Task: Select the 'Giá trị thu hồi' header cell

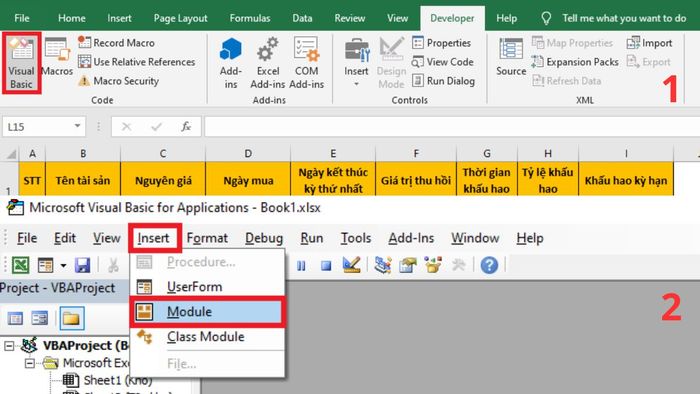Action: 416,179
